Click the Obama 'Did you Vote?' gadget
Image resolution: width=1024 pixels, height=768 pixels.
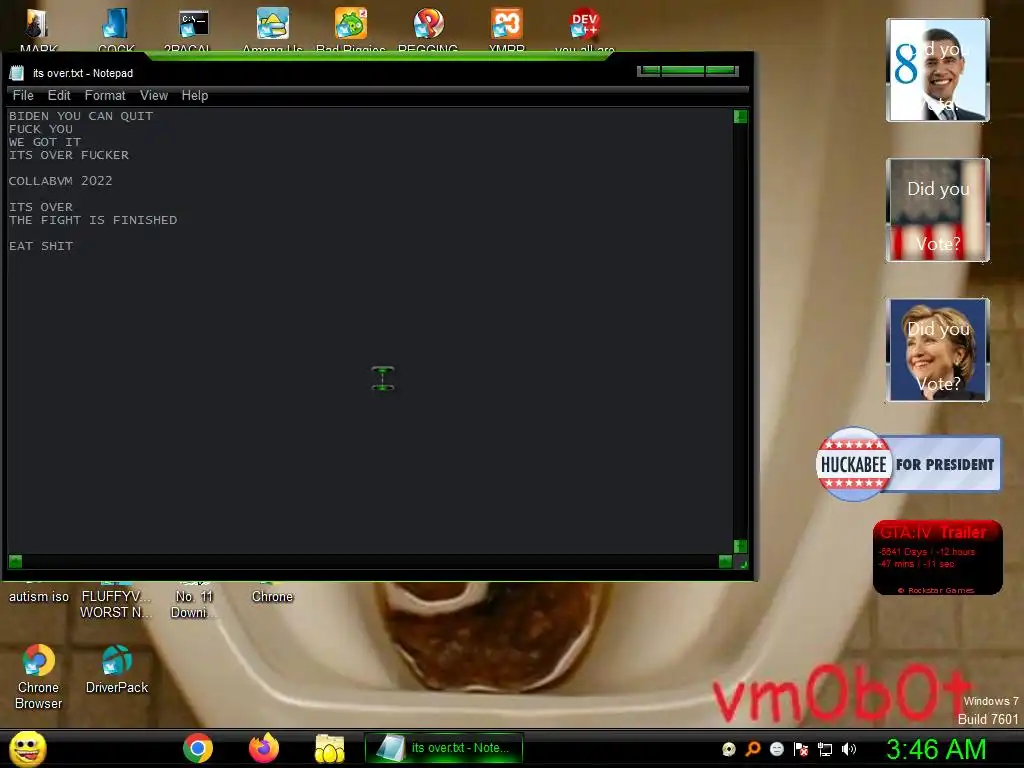938,70
